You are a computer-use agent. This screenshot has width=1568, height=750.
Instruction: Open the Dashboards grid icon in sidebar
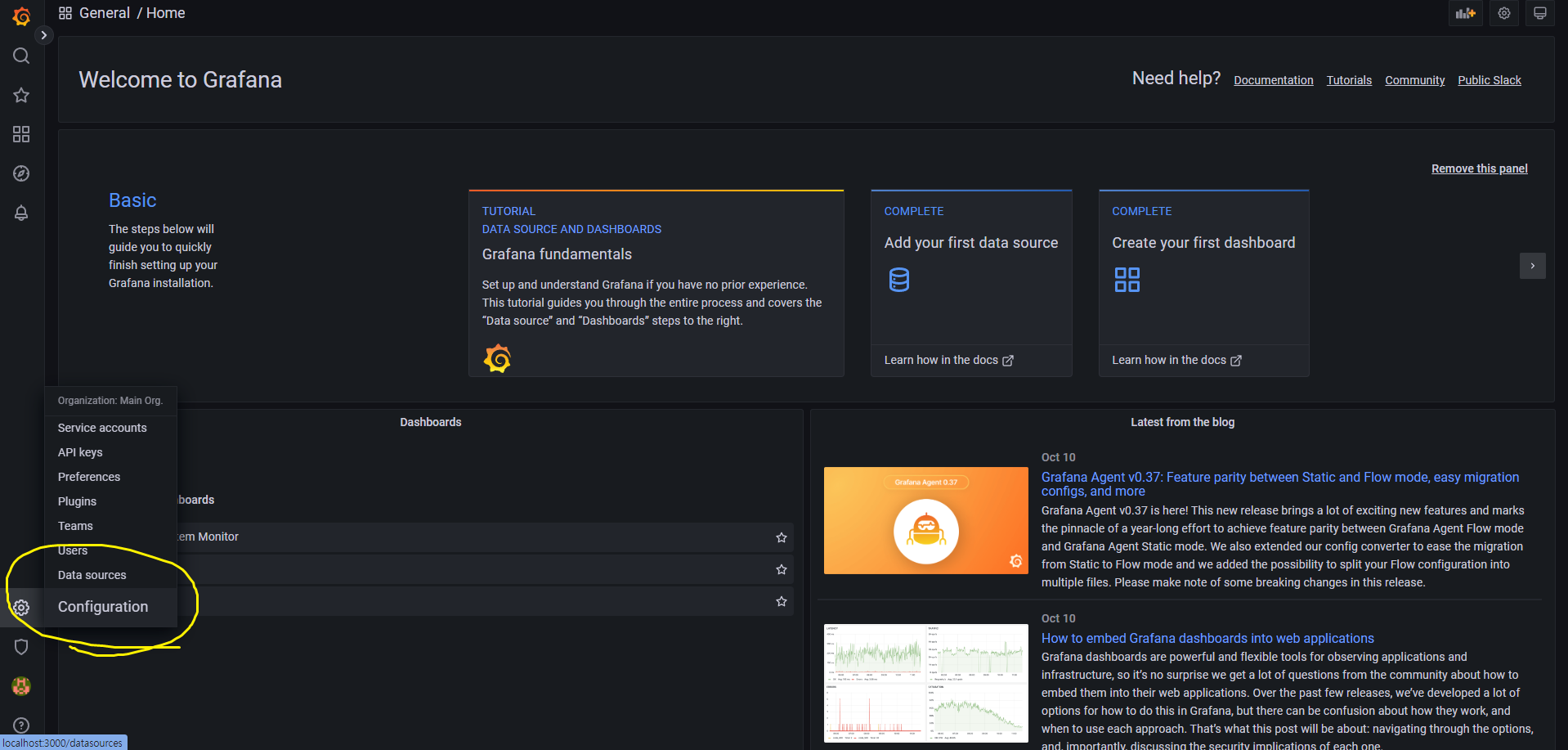click(x=21, y=134)
